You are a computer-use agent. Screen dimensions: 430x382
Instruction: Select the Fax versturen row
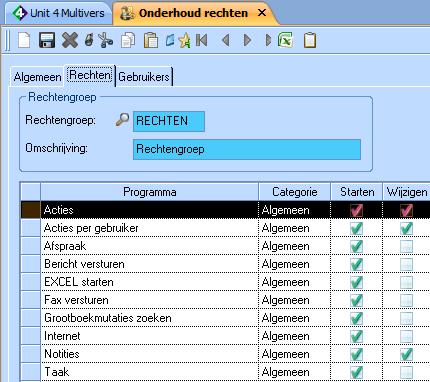225,300
